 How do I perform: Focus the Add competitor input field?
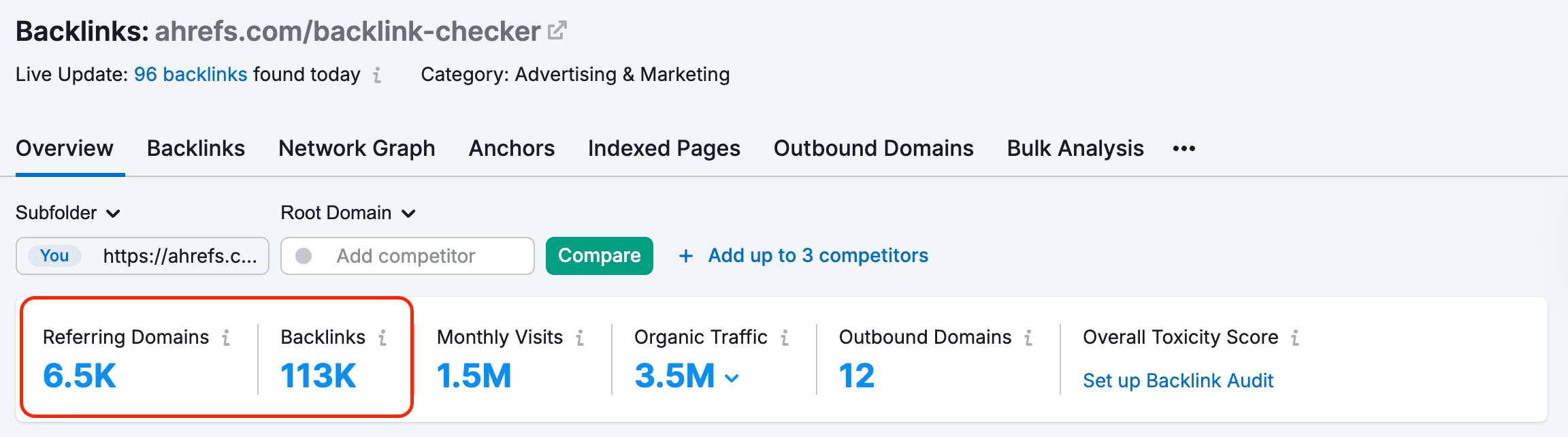coord(408,256)
